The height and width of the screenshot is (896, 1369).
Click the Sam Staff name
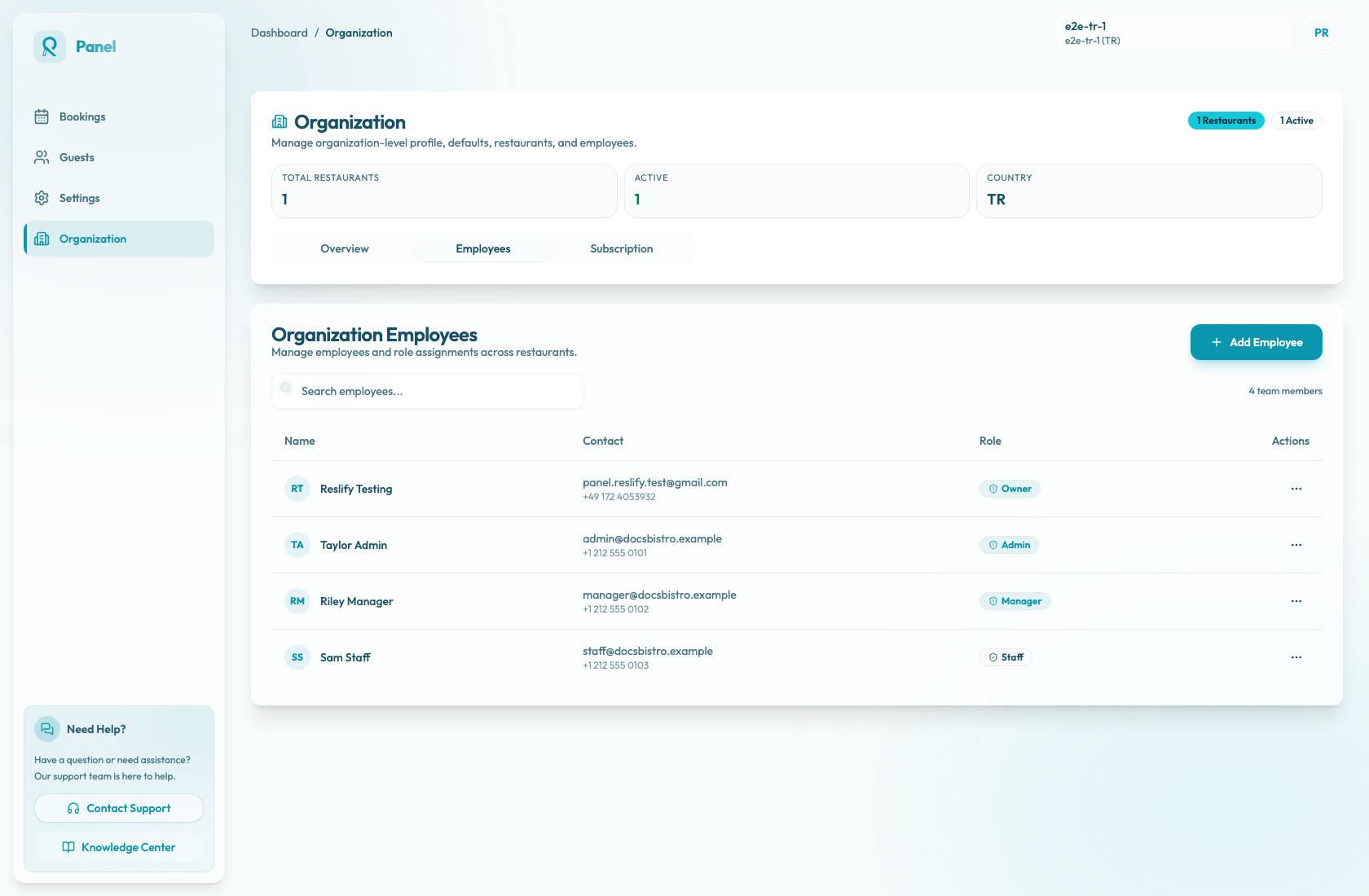(346, 657)
